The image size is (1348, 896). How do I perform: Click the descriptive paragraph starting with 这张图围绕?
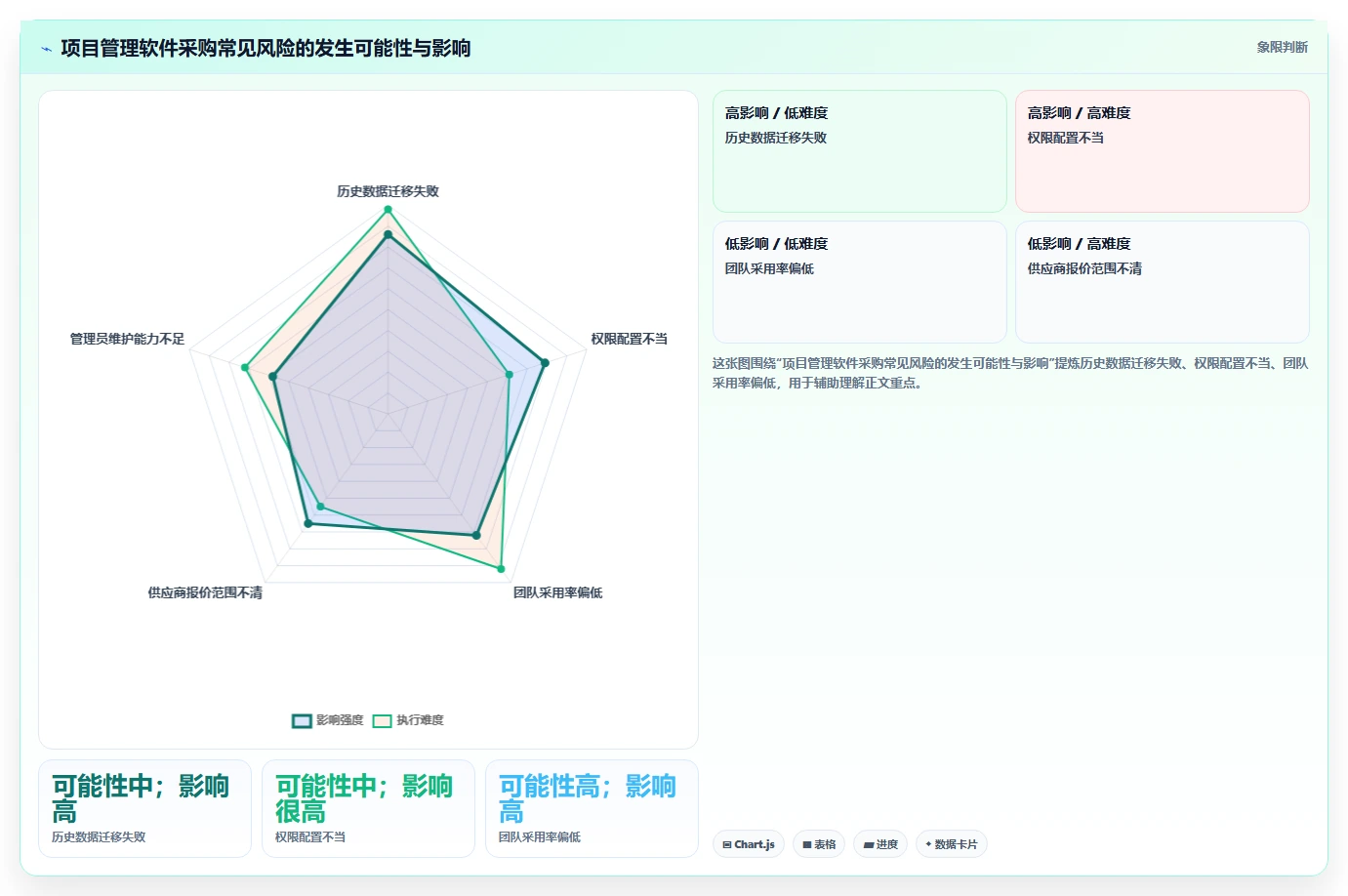[x=1010, y=373]
